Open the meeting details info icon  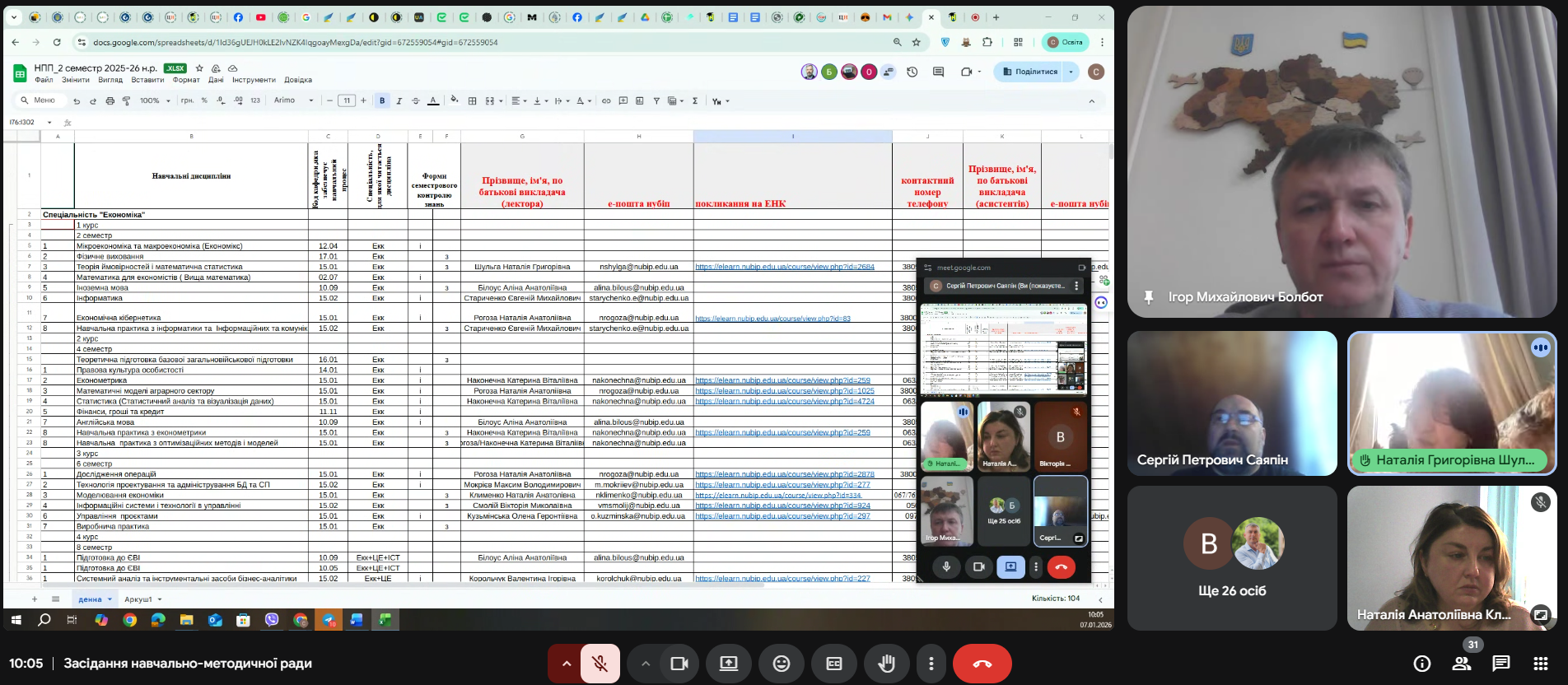(1421, 664)
